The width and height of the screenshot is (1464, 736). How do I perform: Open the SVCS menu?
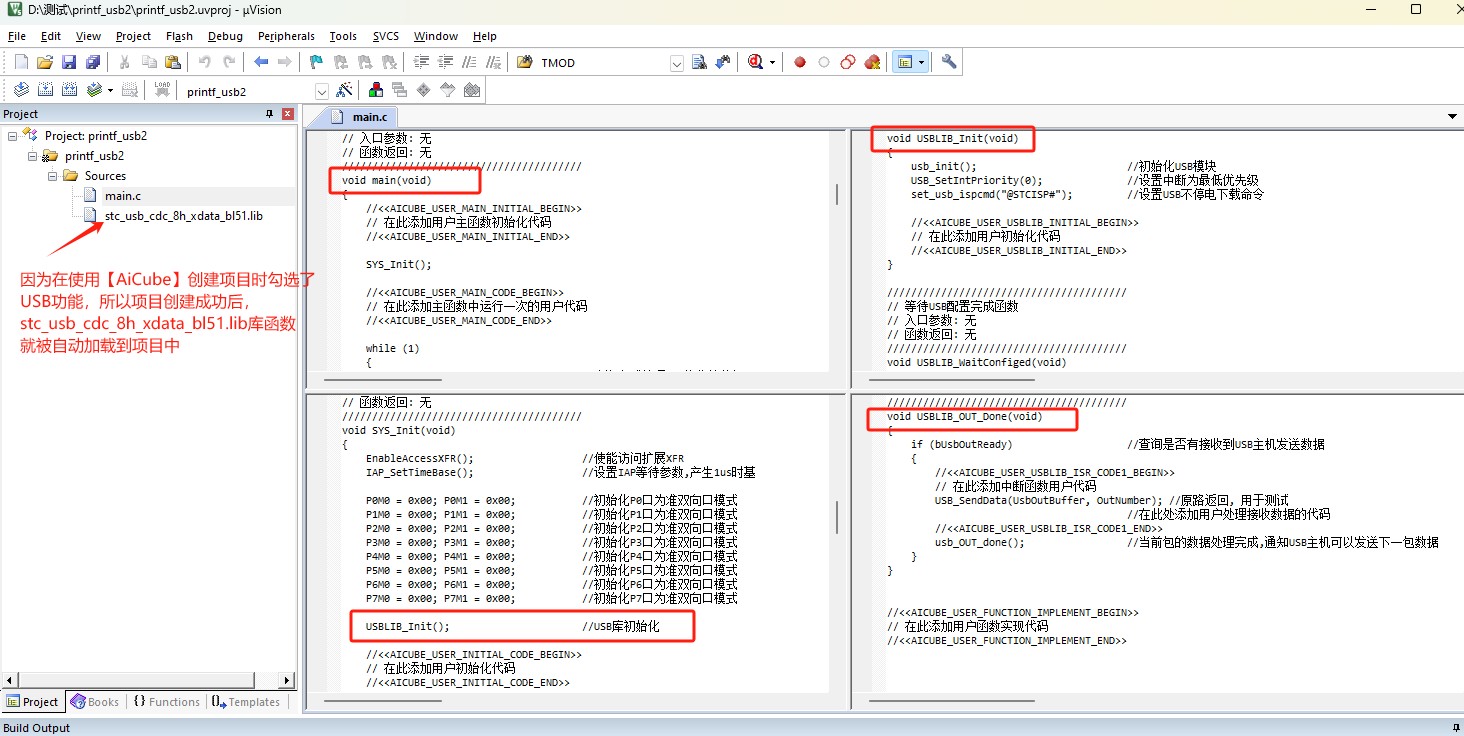[x=385, y=36]
